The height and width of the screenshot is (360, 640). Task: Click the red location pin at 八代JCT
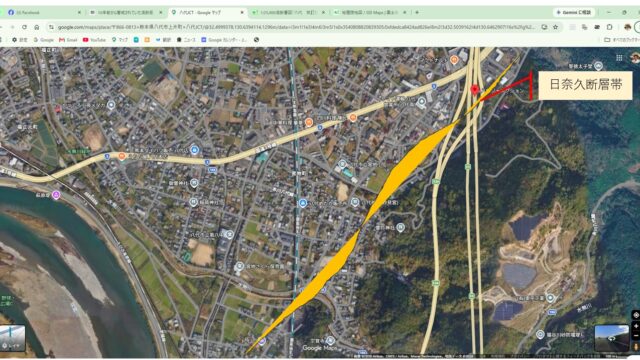pos(474,89)
